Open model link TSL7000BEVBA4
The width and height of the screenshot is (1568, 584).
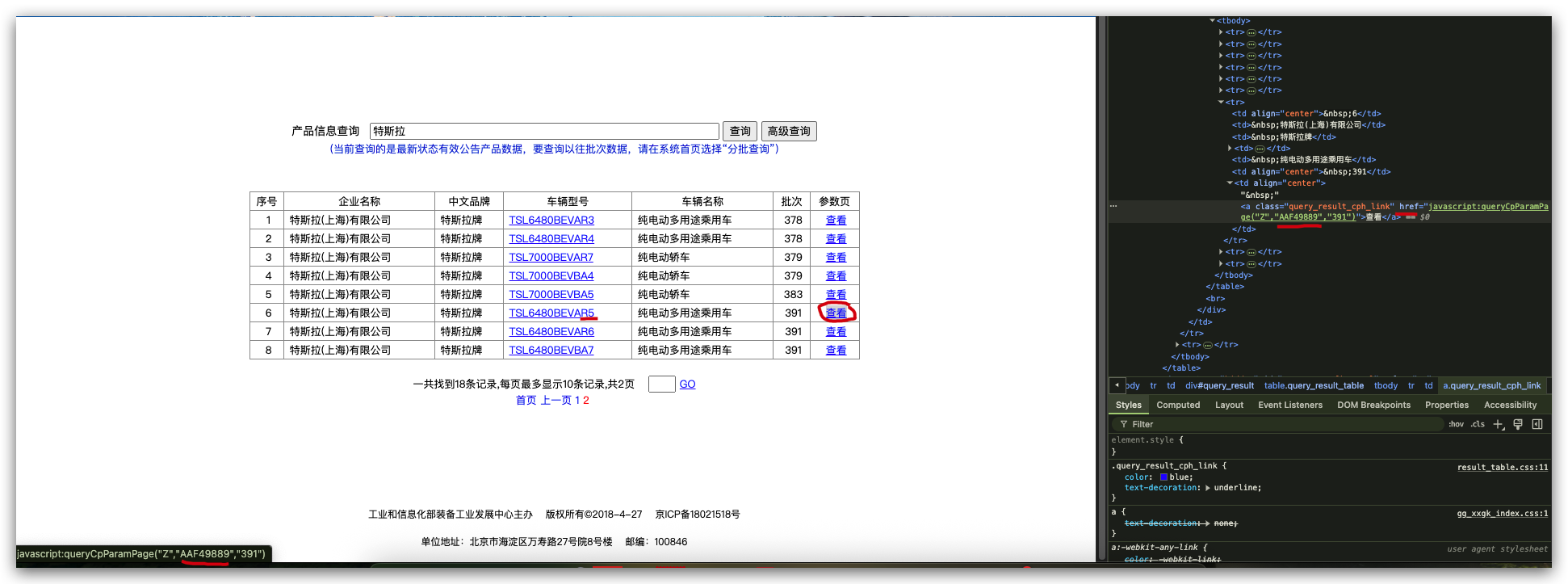point(551,276)
